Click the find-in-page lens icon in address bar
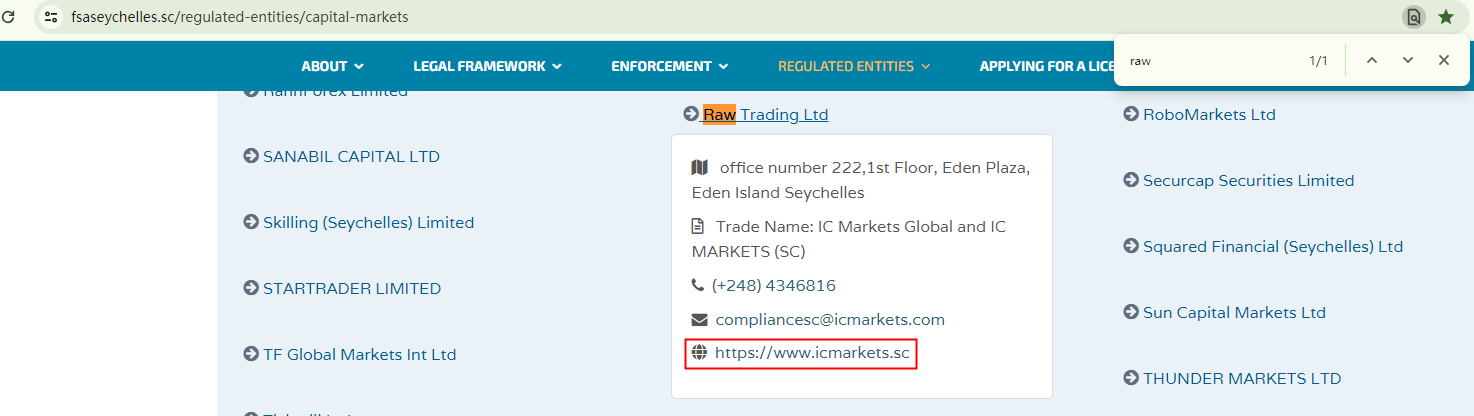The image size is (1474, 416). (1413, 17)
